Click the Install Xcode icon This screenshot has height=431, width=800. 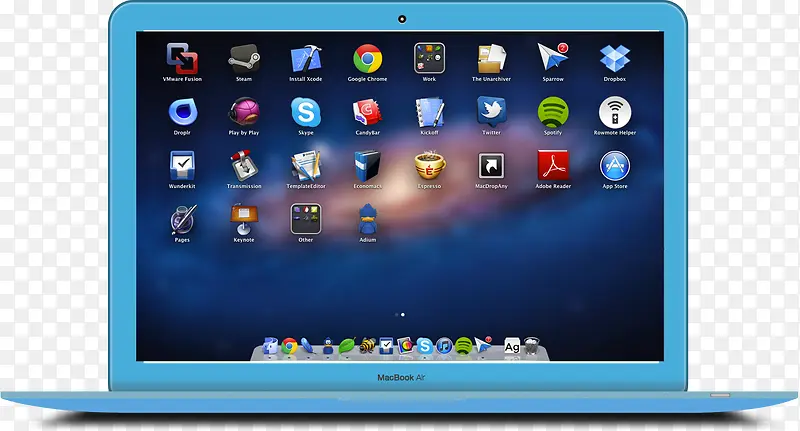[x=306, y=58]
